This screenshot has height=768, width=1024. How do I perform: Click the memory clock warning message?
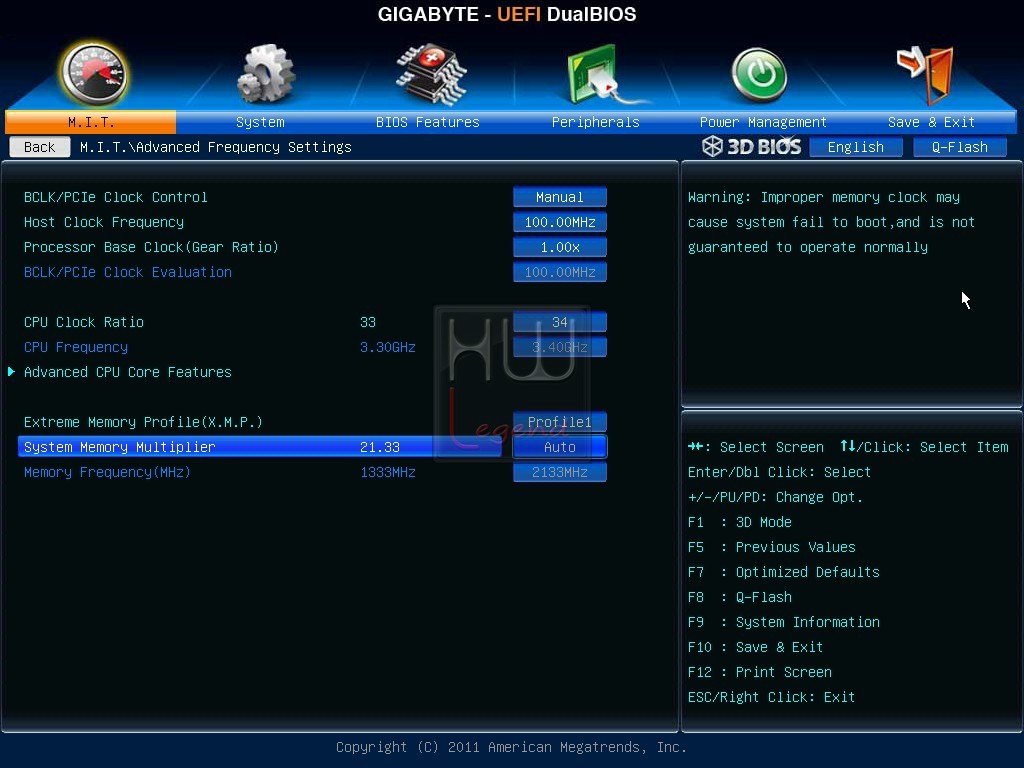point(831,222)
